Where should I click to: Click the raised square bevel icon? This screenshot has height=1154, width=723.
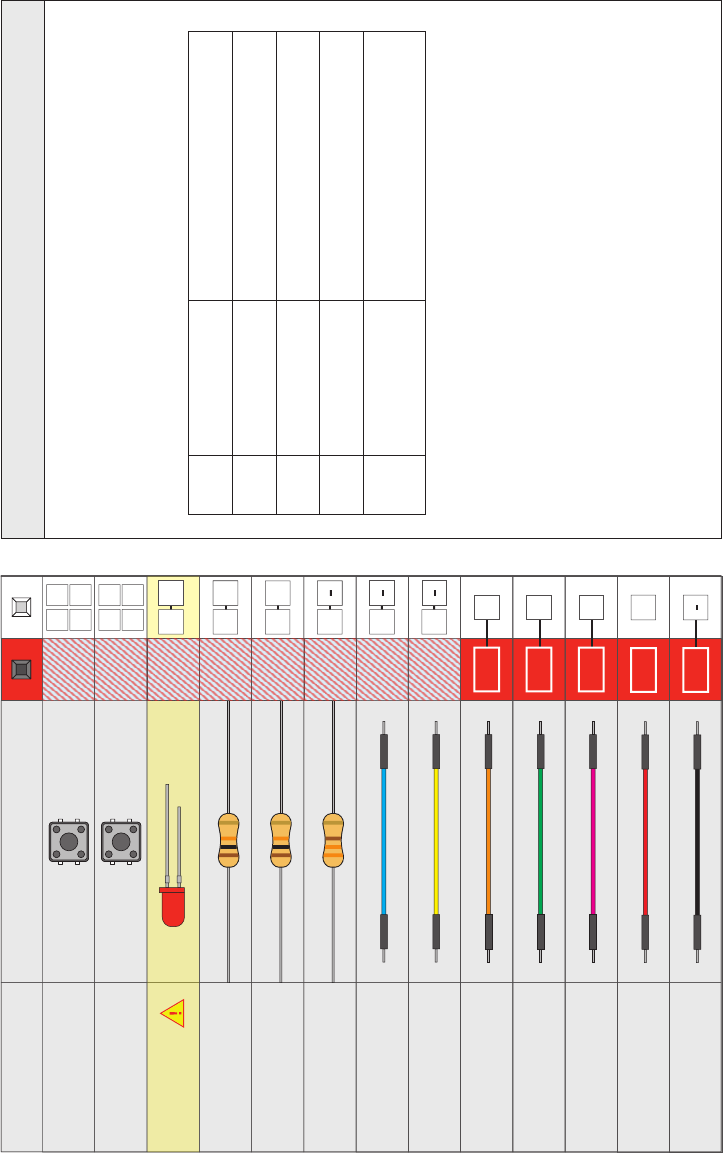(21, 607)
